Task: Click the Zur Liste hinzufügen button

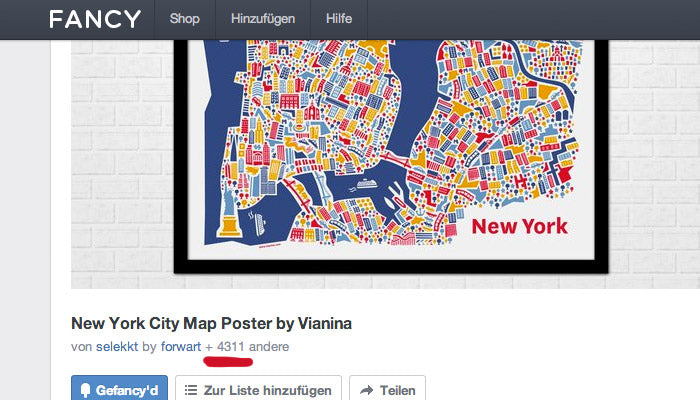Action: pos(258,388)
